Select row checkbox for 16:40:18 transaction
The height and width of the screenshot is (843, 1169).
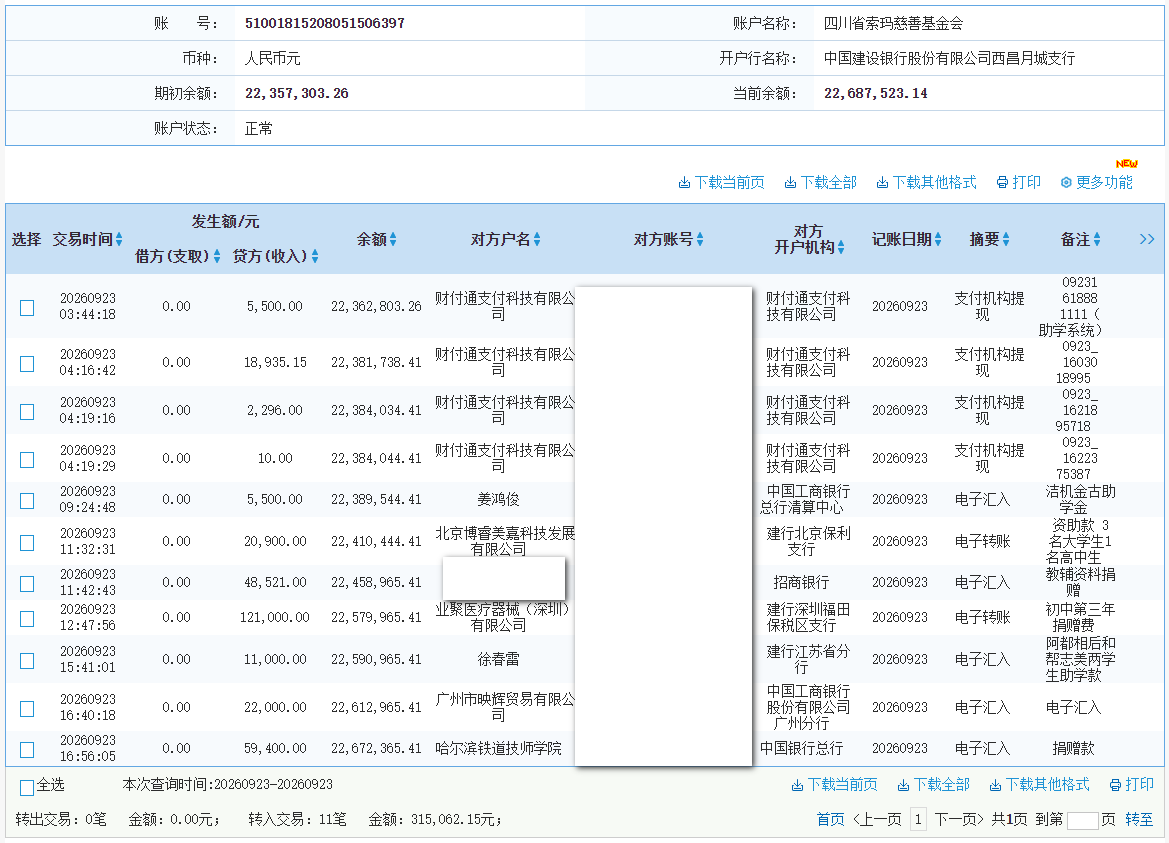tap(27, 709)
